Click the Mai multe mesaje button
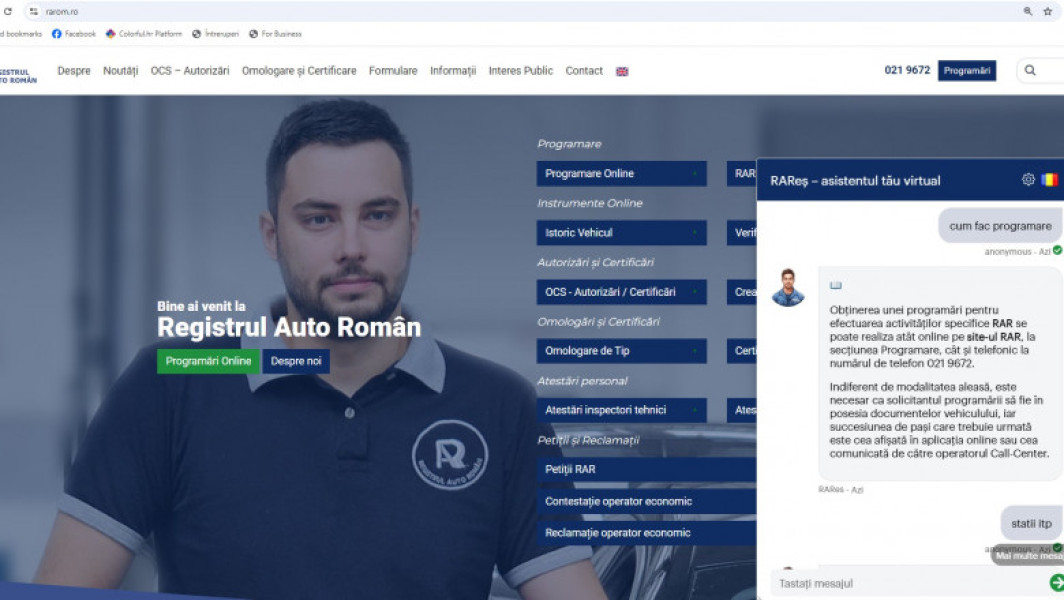This screenshot has width=1064, height=600. click(1027, 555)
